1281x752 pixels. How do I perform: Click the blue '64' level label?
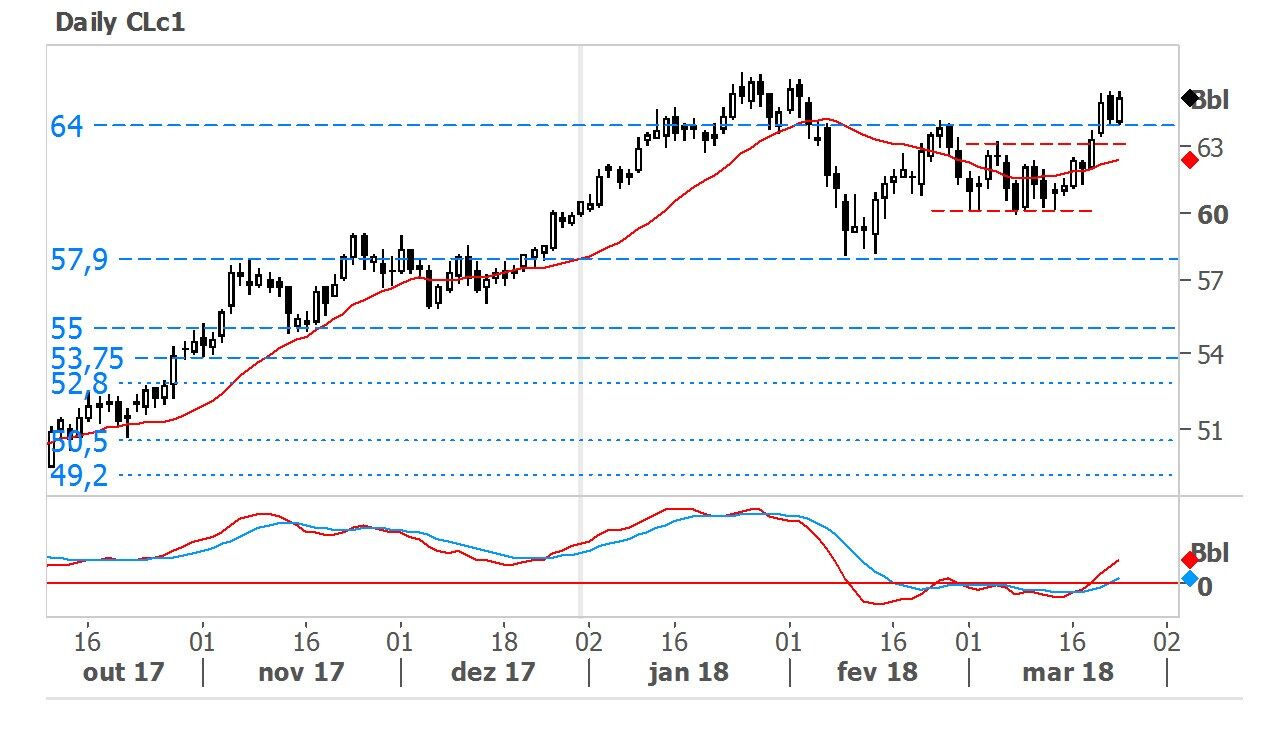pyautogui.click(x=66, y=127)
